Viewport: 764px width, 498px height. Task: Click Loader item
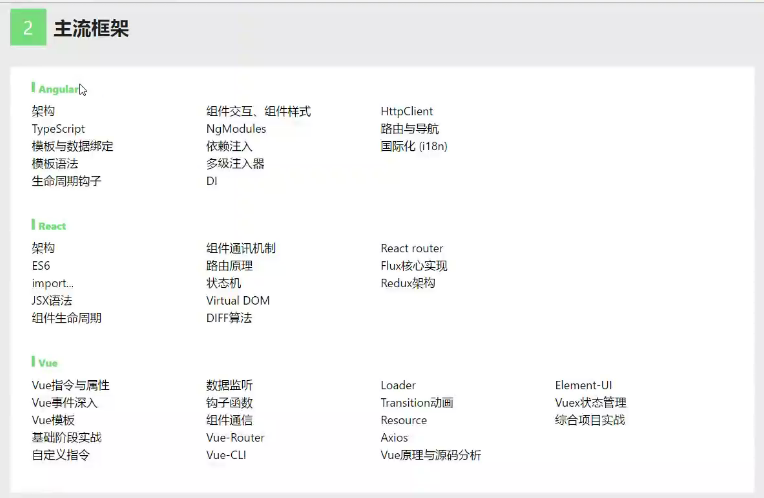click(x=398, y=385)
